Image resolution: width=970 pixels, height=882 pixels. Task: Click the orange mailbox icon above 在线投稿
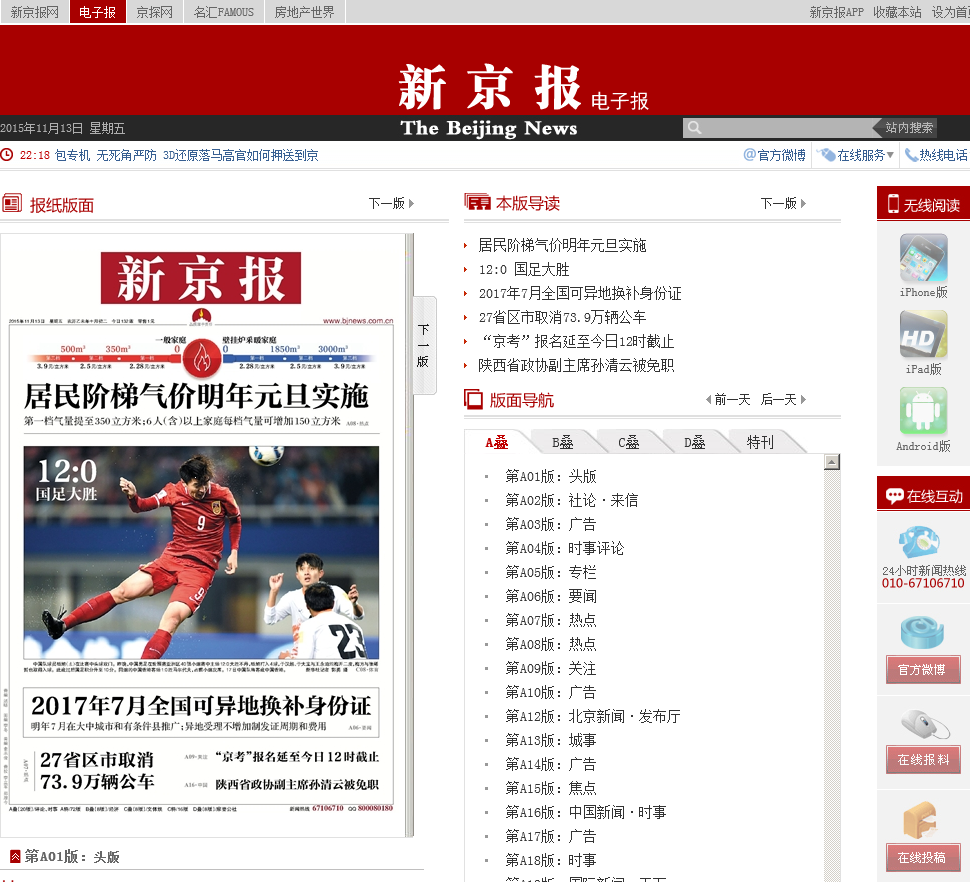pos(920,820)
